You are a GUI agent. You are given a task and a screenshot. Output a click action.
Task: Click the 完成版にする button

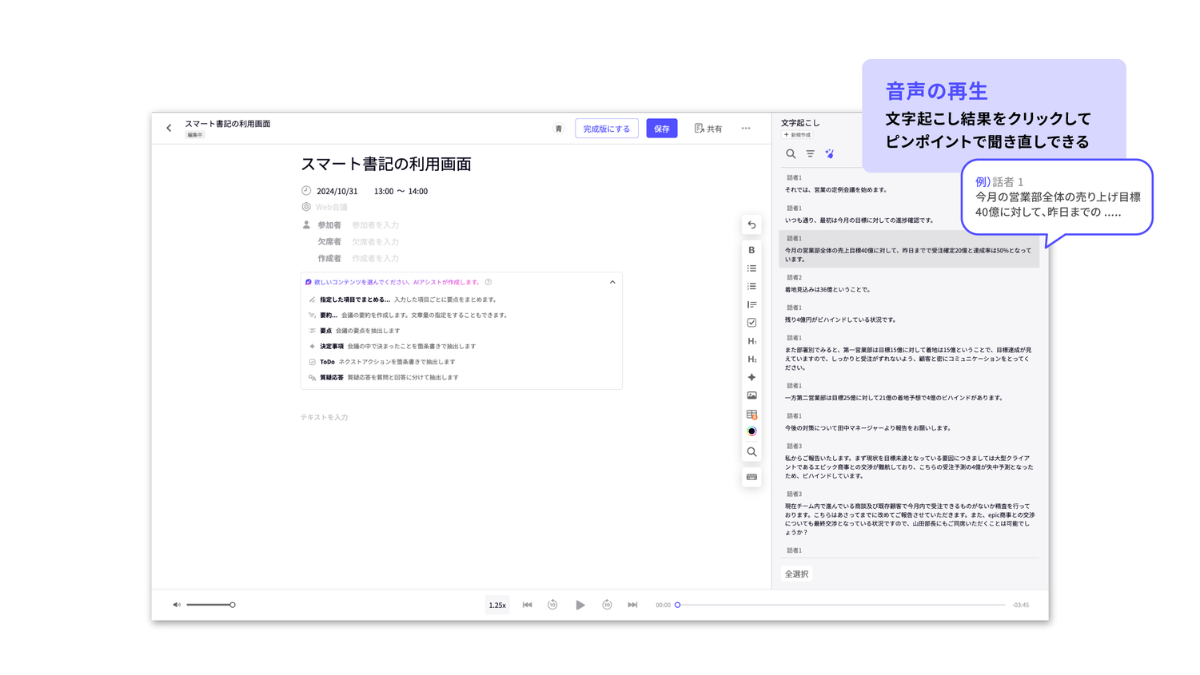(606, 129)
